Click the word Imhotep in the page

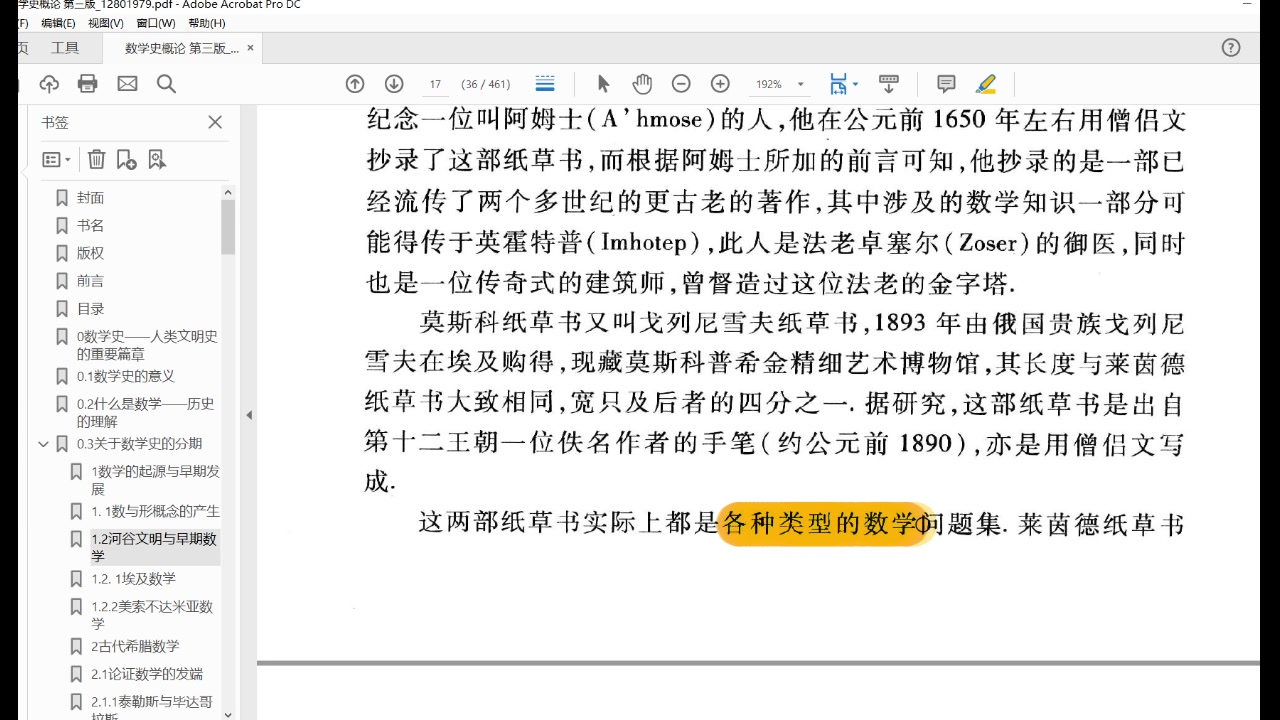point(643,243)
